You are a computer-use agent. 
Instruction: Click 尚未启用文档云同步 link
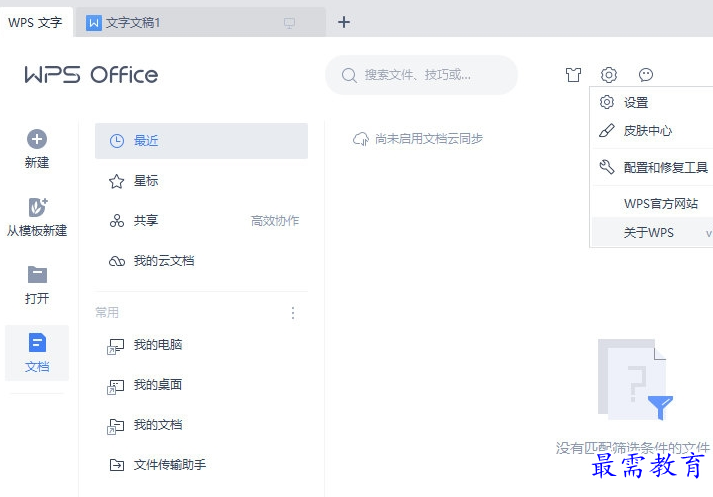pos(429,139)
